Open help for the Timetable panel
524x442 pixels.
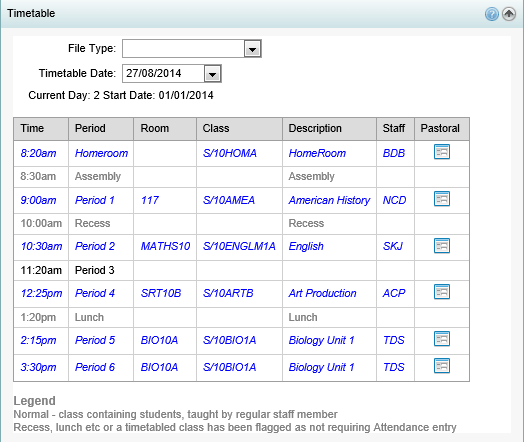492,14
